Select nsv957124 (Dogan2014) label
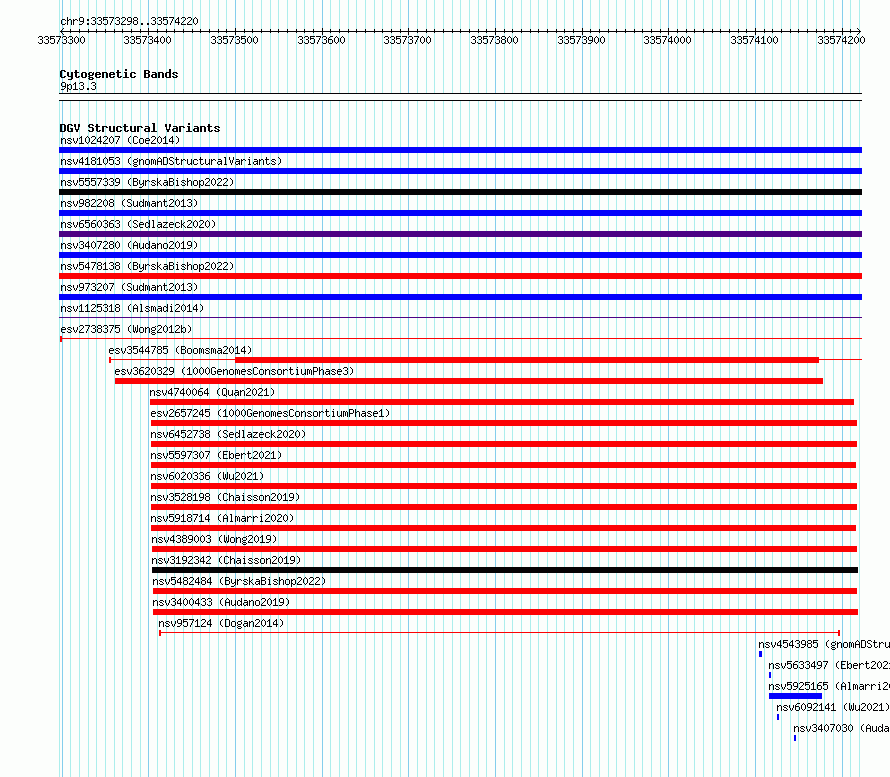The image size is (890, 777). click(x=221, y=623)
